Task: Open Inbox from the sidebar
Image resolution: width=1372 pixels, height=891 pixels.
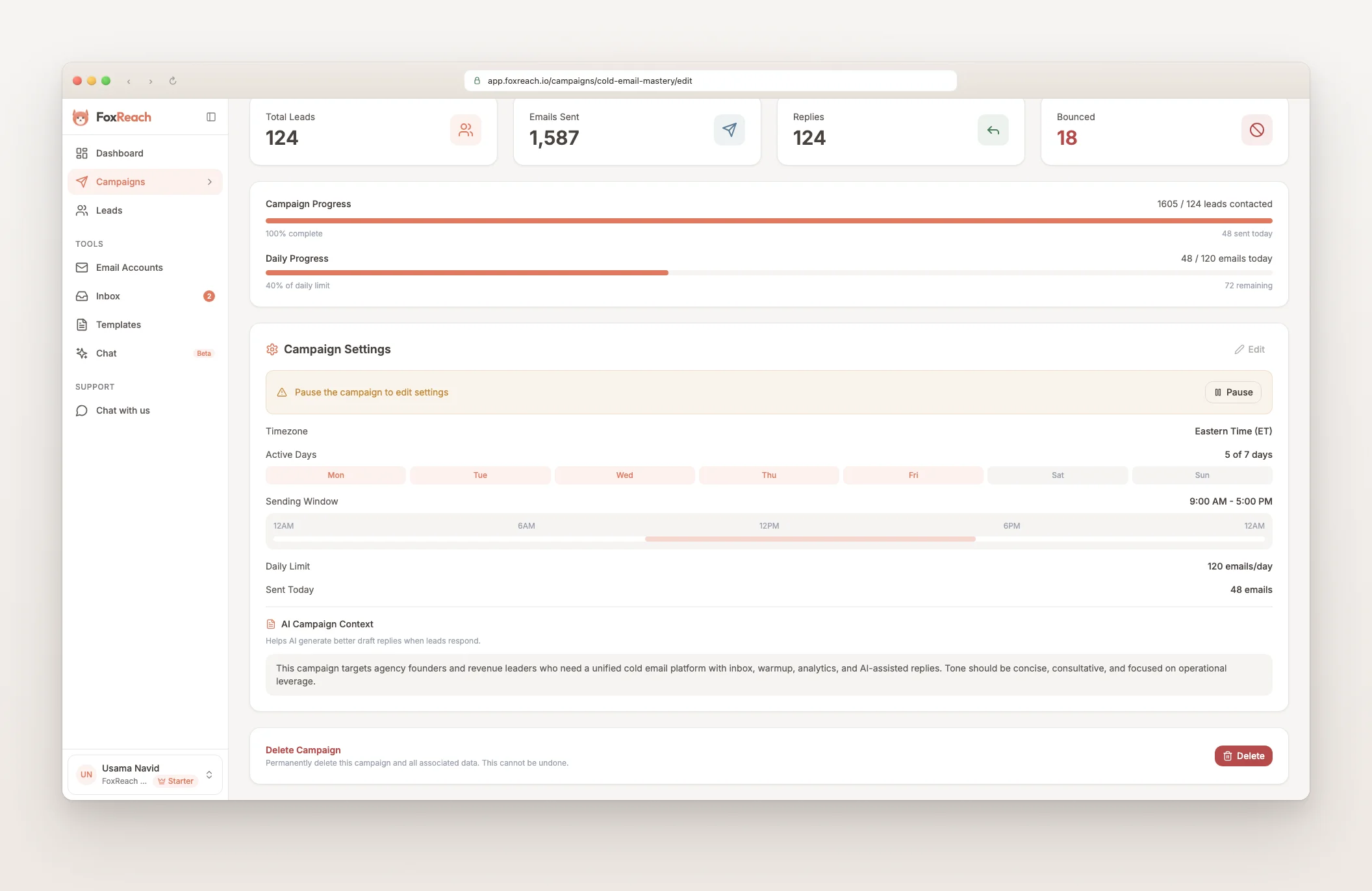Action: (108, 296)
